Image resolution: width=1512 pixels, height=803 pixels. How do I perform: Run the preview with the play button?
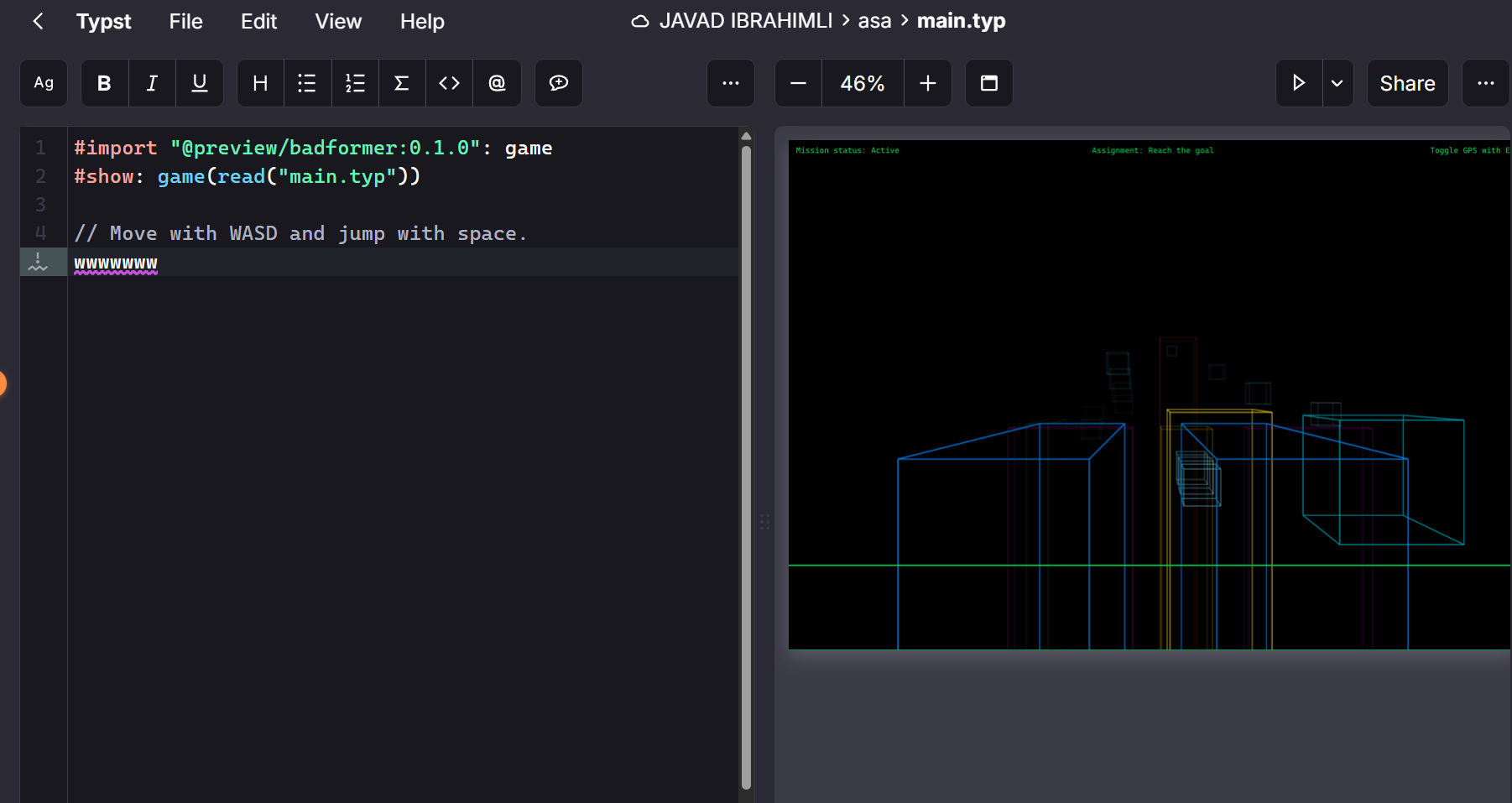[1298, 83]
